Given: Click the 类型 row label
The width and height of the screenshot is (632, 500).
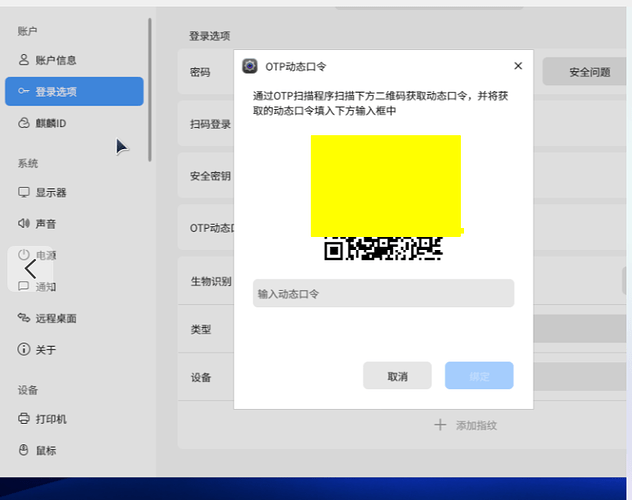Looking at the screenshot, I should coord(201,330).
